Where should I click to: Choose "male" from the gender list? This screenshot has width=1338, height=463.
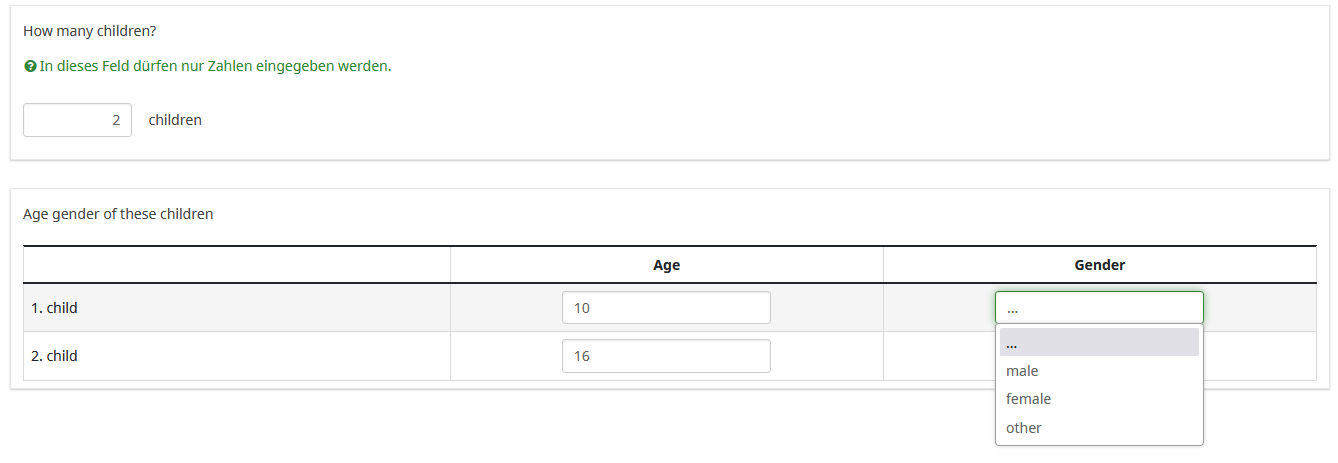coord(1023,371)
